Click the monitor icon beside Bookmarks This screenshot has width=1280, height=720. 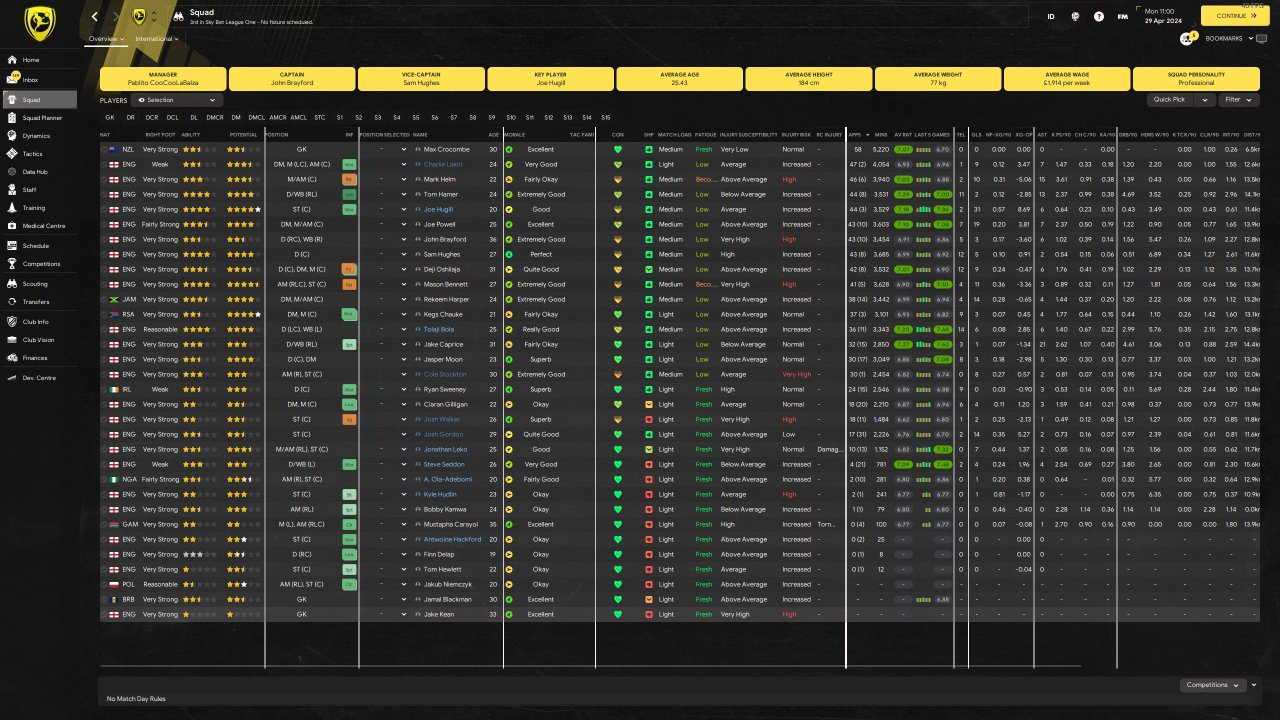1261,38
